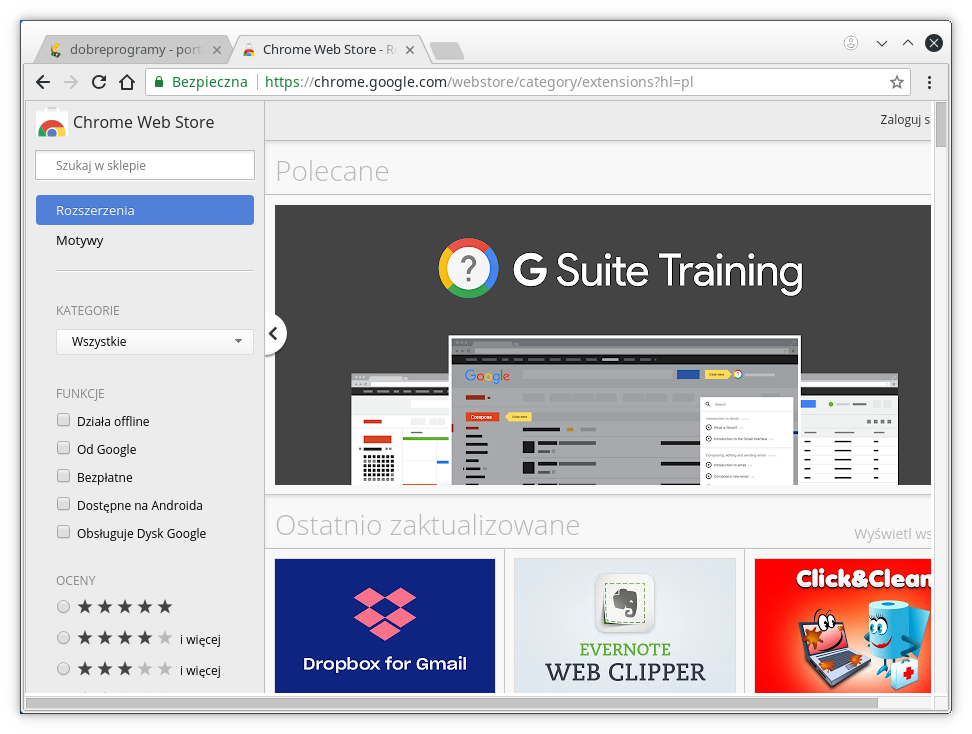Viewport: 972px width, 734px height.
Task: Select the five-star rating filter
Action: (63, 606)
